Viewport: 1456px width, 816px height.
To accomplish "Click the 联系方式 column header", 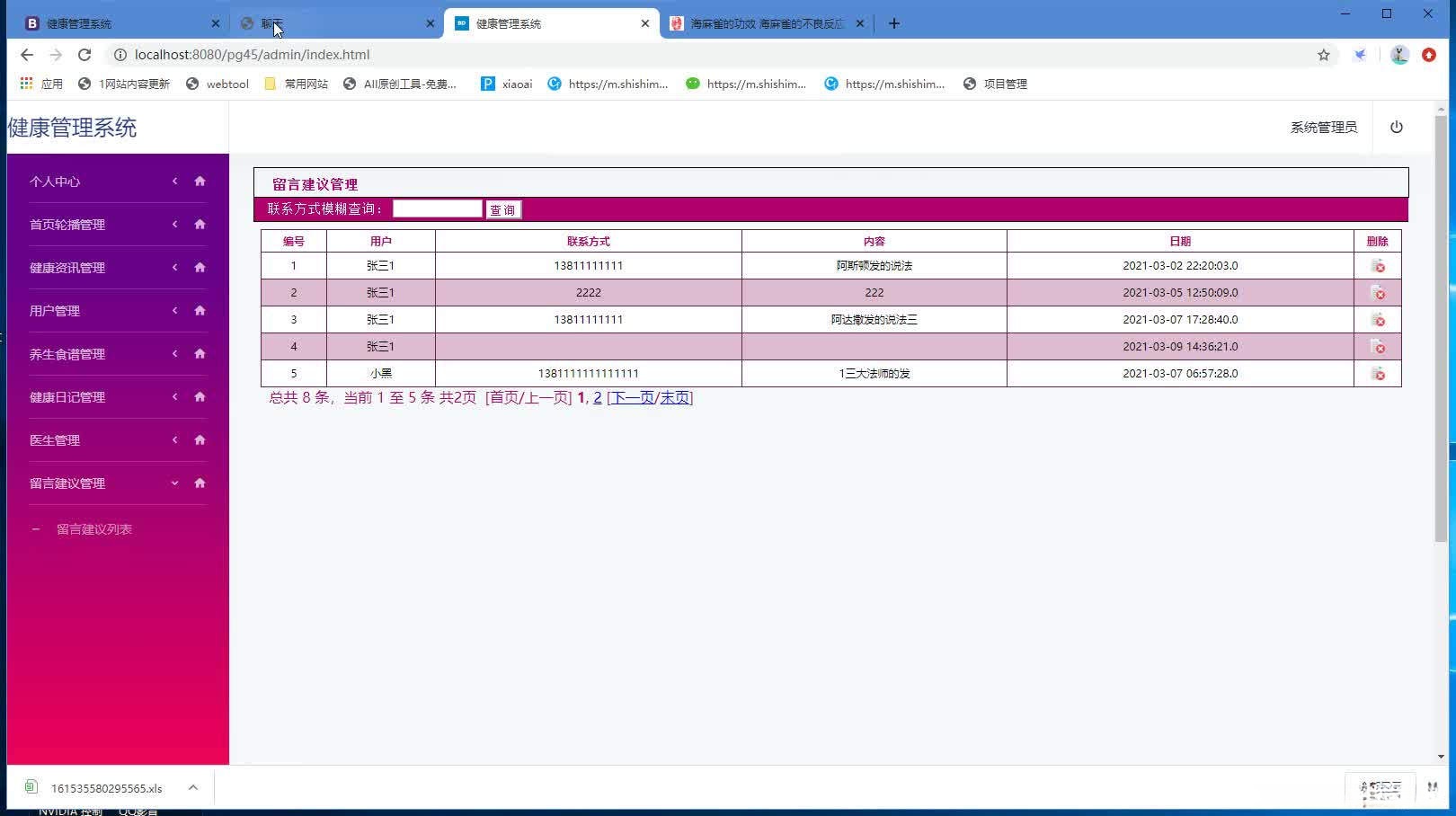I will coord(589,241).
